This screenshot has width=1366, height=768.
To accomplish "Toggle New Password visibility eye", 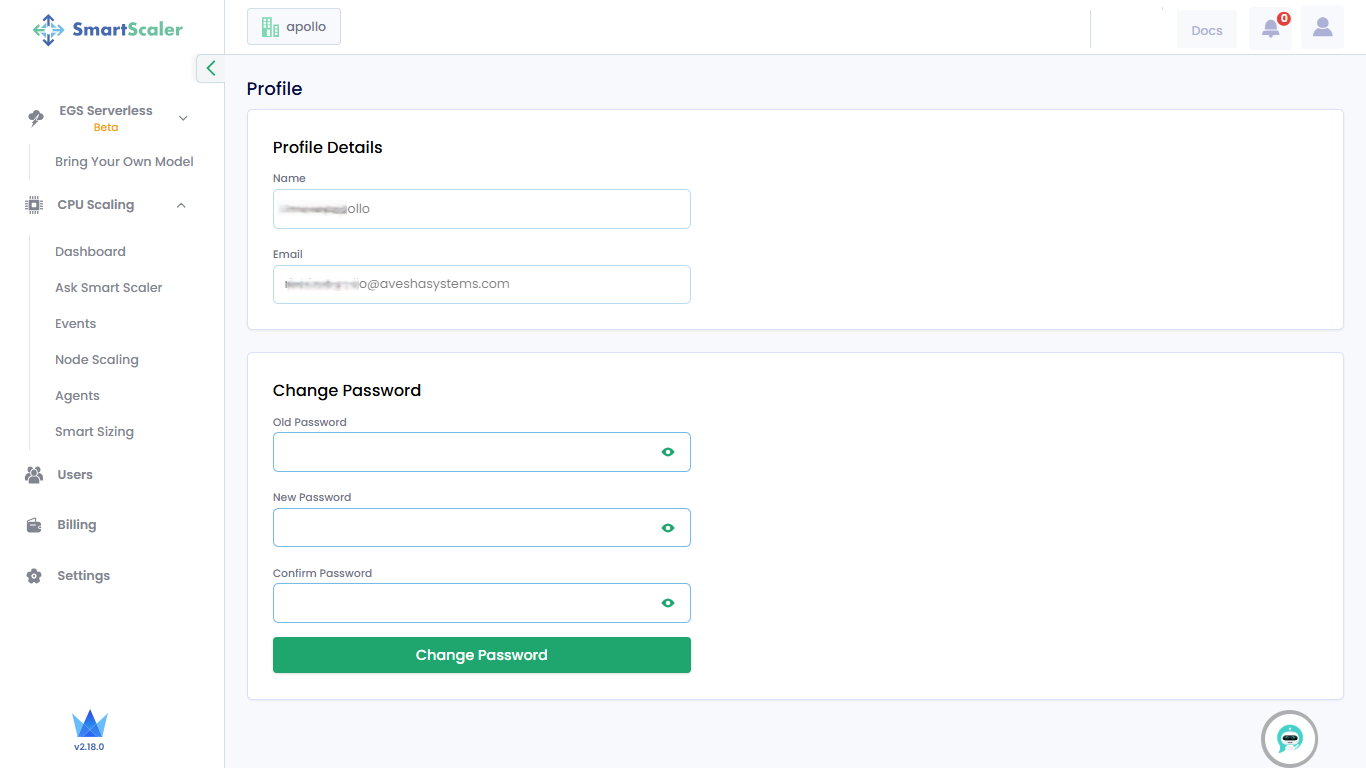I will 668,528.
